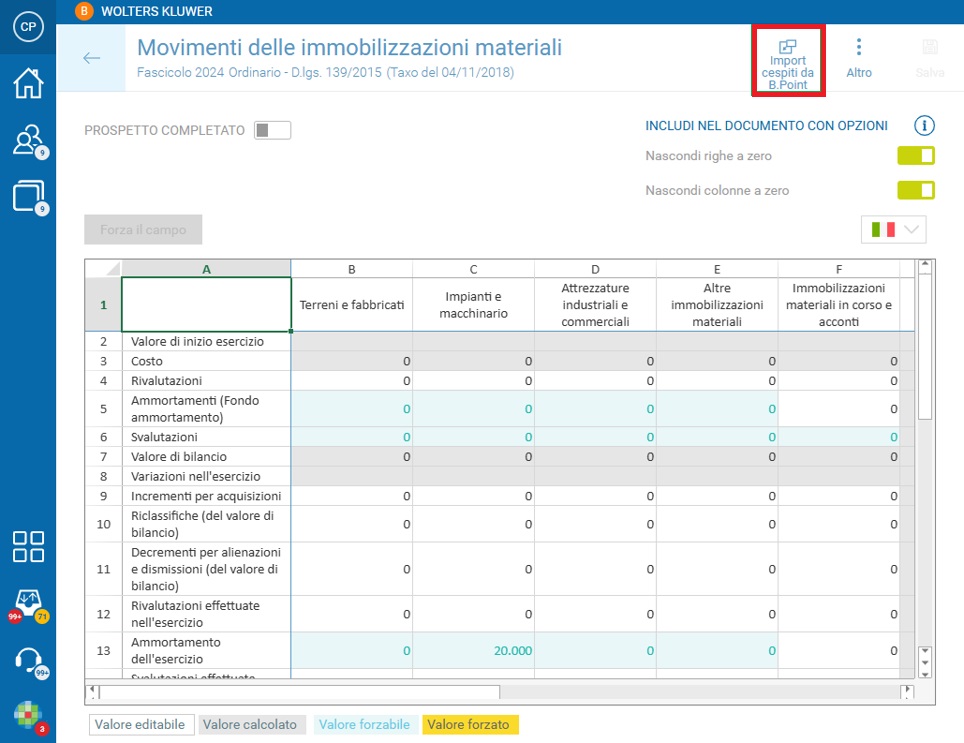This screenshot has height=743, width=964.
Task: Open the Altro three-dot menu
Action: [859, 59]
